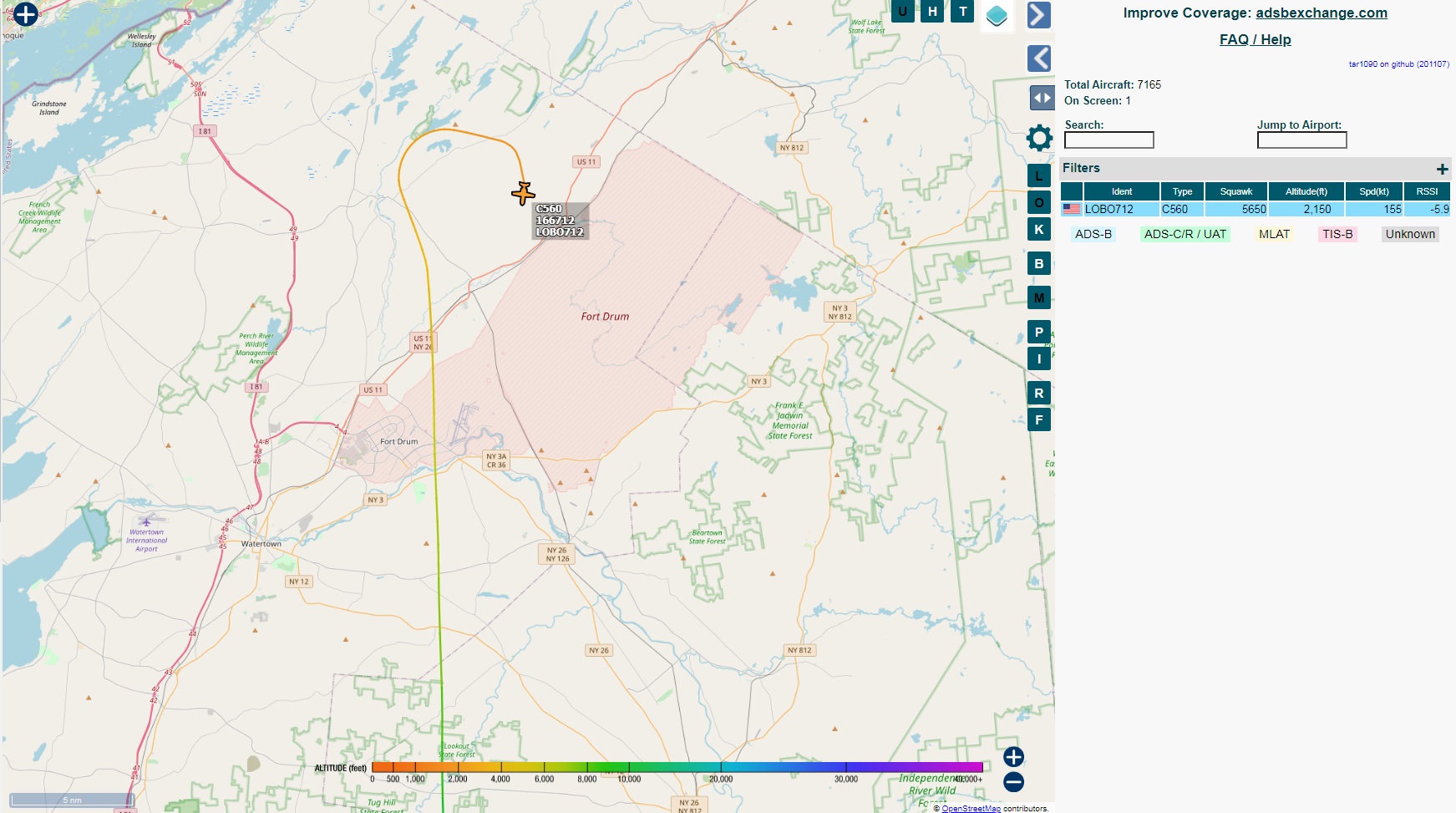Click the MLAT legend label
The image size is (1456, 813).
(x=1274, y=234)
